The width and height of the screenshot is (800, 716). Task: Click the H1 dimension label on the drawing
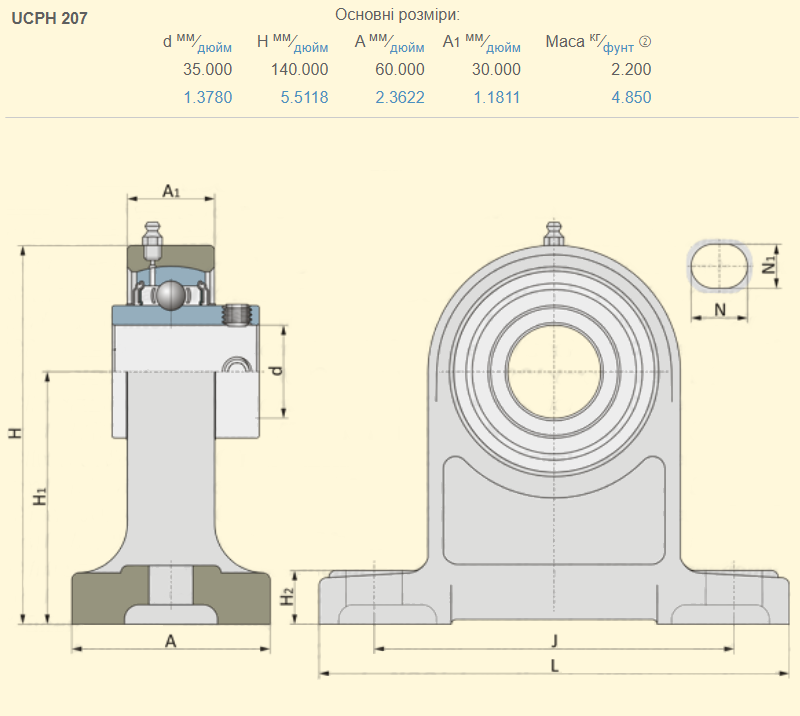(x=39, y=495)
